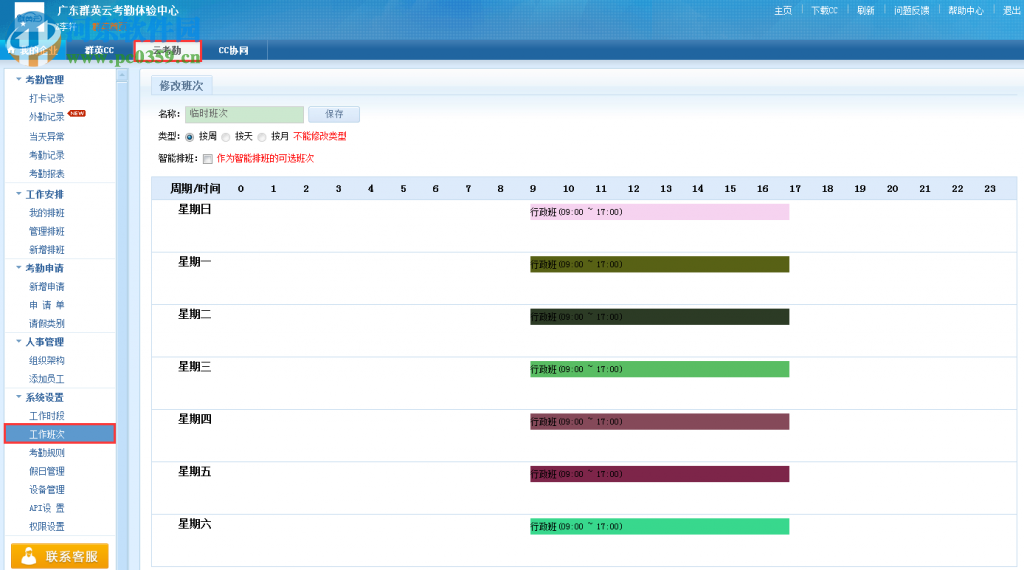The image size is (1024, 570).
Task: Click the 名称 shift name input field
Action: coord(244,114)
